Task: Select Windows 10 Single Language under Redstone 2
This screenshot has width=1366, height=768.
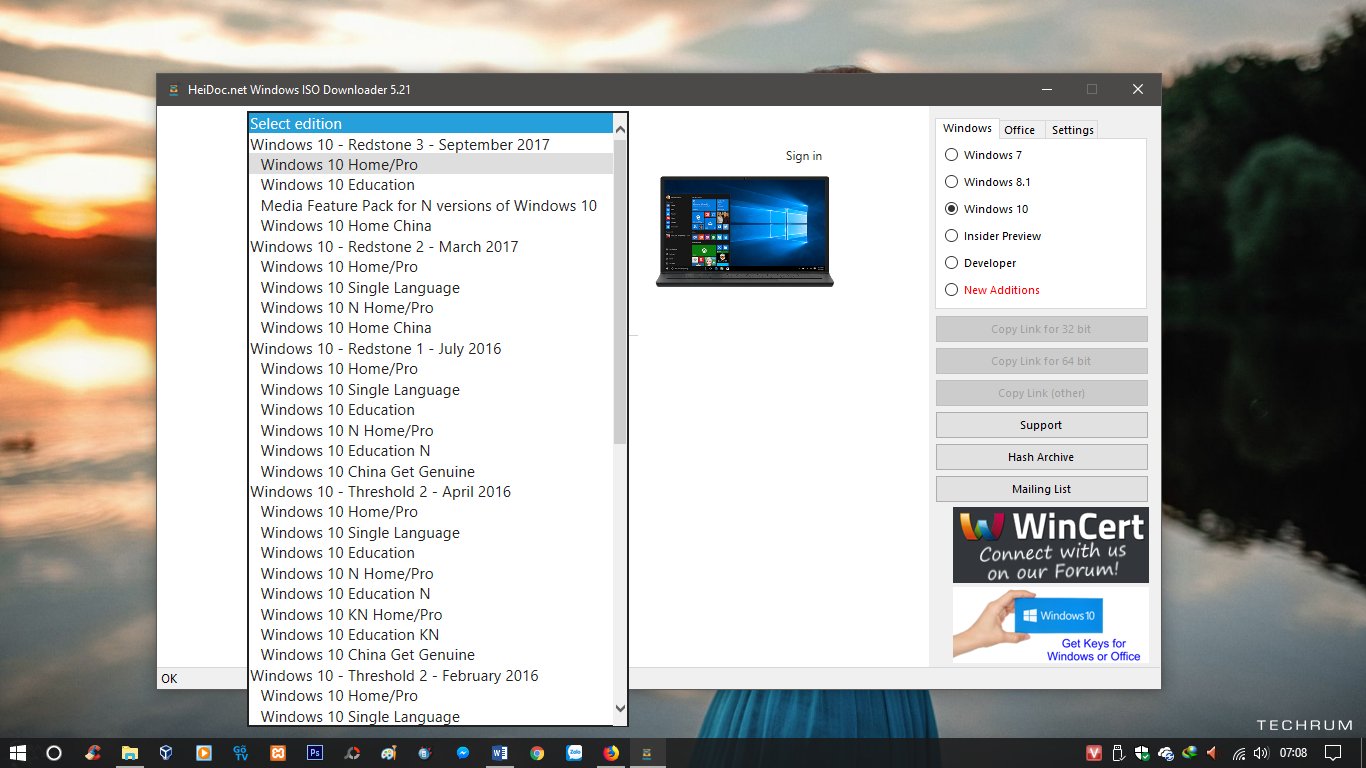Action: 431,288
